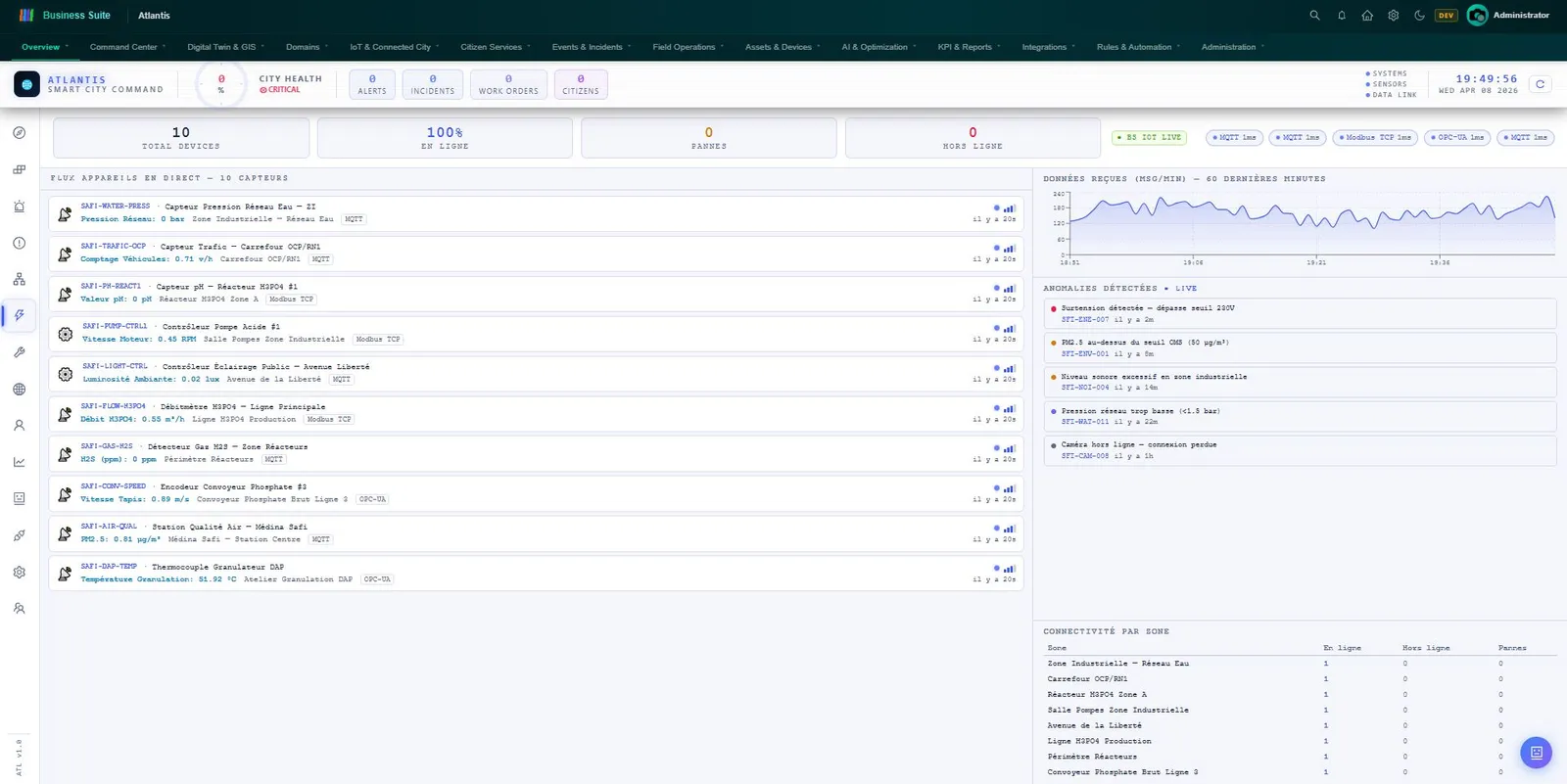Click the Work Orders counter button
The width and height of the screenshot is (1567, 784).
click(508, 84)
